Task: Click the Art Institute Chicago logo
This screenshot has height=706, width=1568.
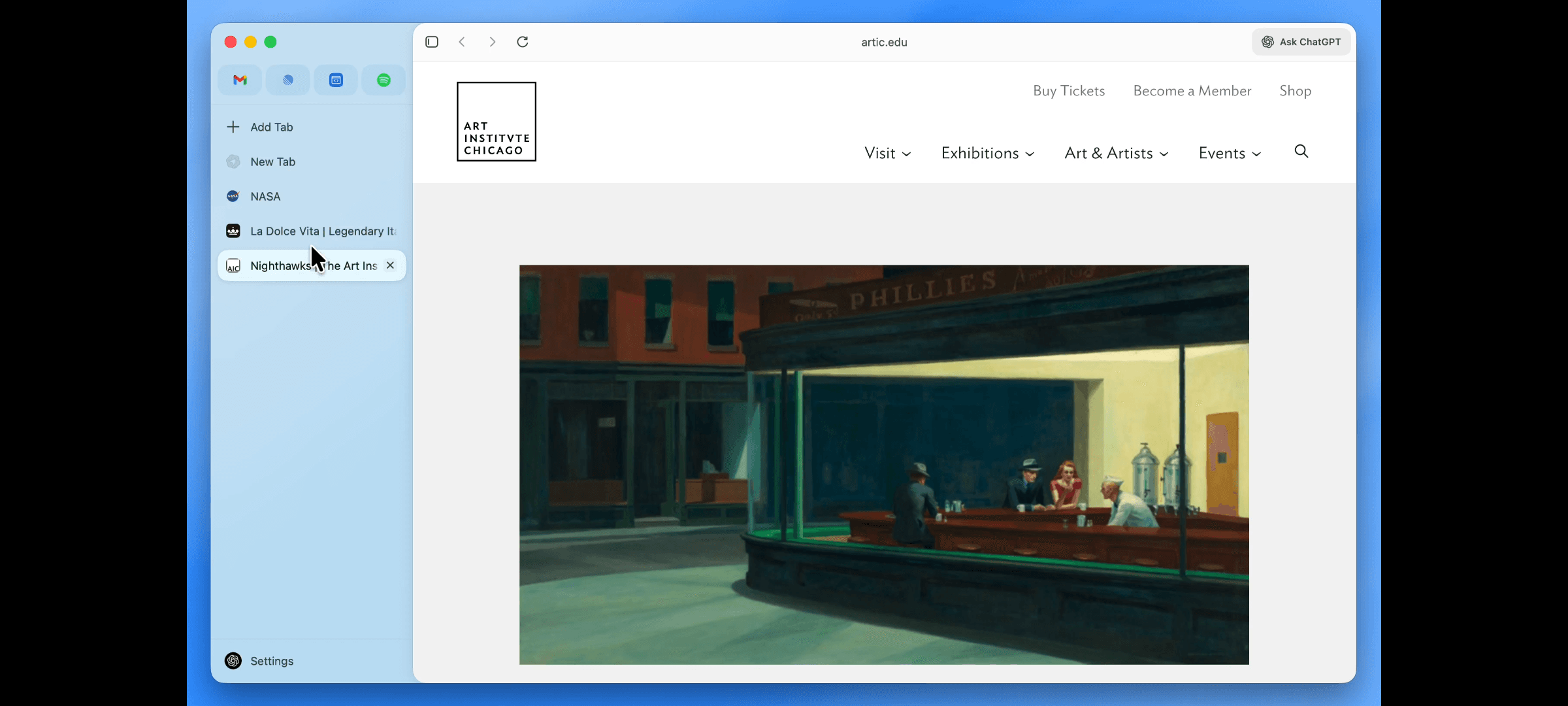Action: [496, 122]
